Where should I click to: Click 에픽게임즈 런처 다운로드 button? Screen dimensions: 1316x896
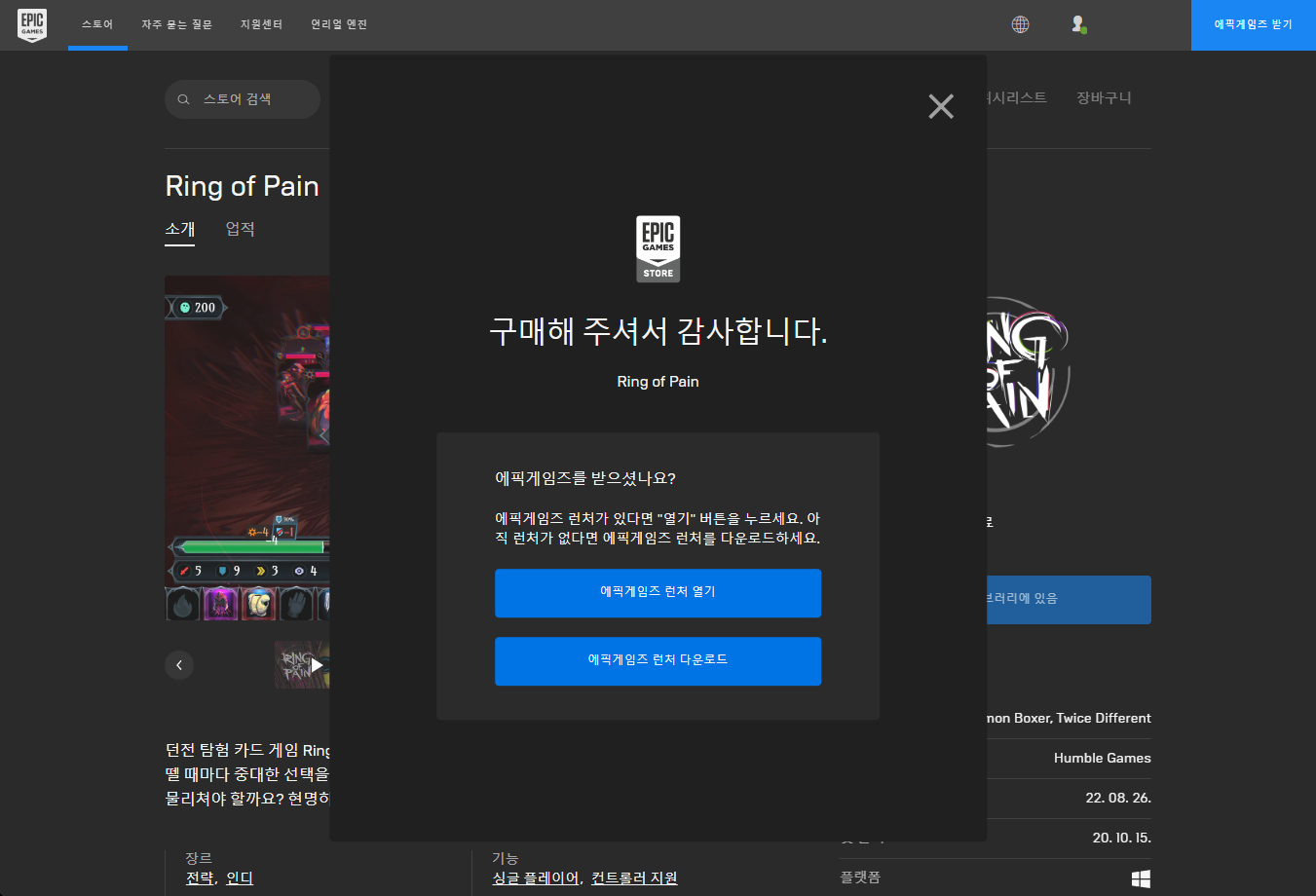(658, 661)
